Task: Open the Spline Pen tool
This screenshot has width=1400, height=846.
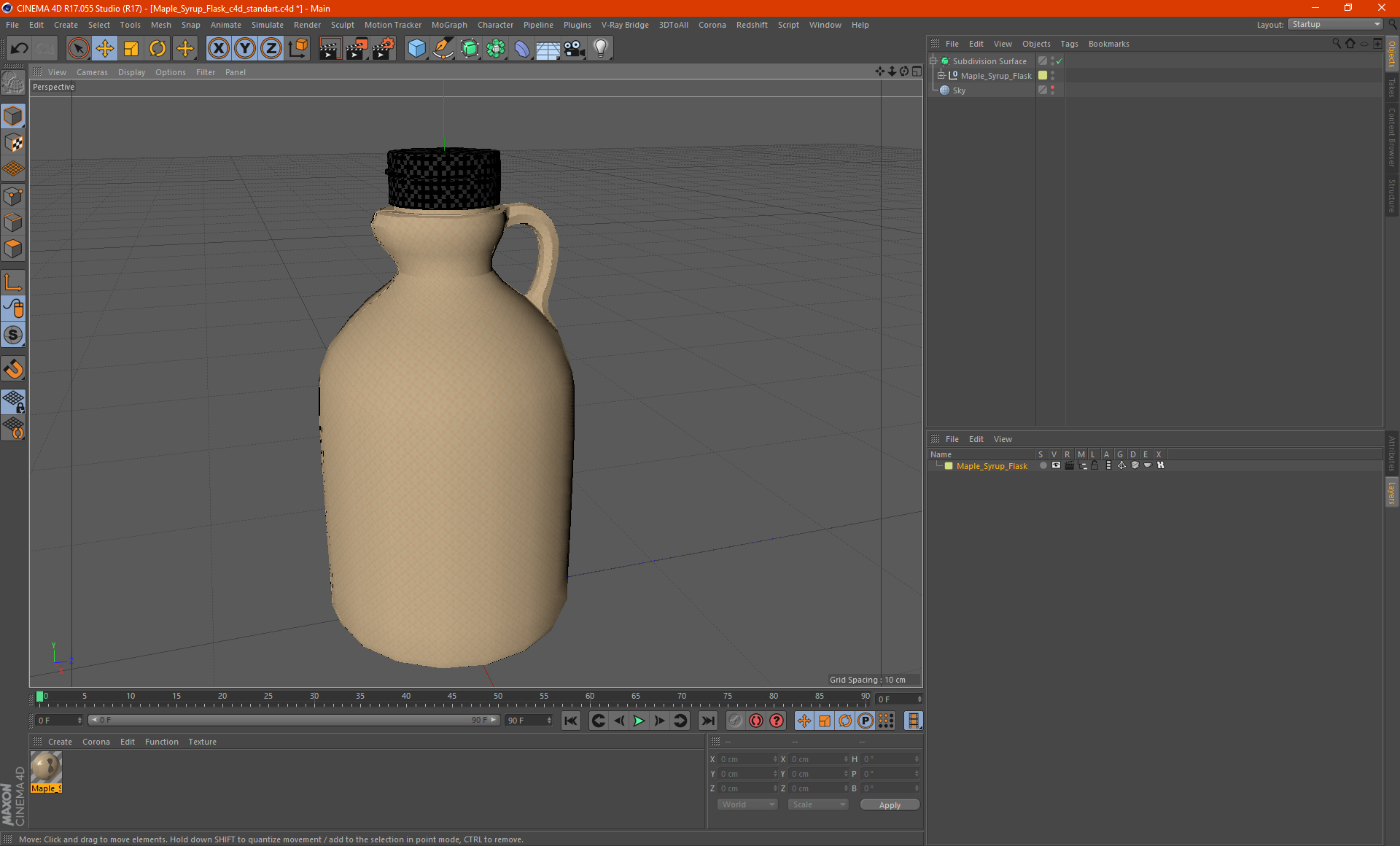Action: (x=443, y=49)
